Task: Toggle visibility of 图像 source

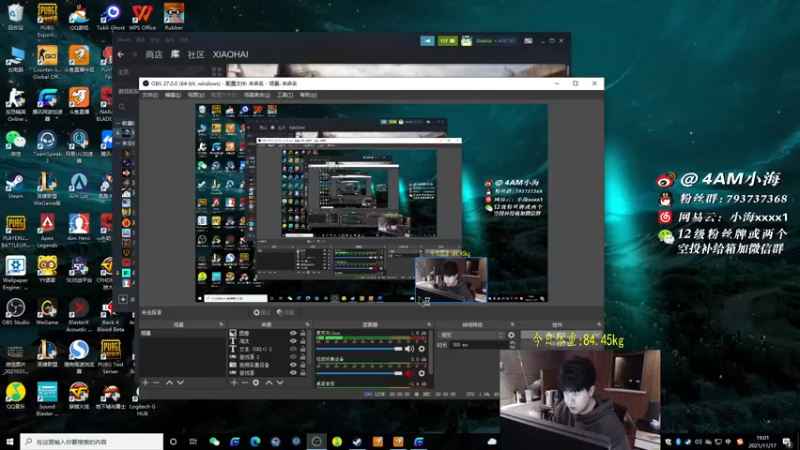Action: 293,333
